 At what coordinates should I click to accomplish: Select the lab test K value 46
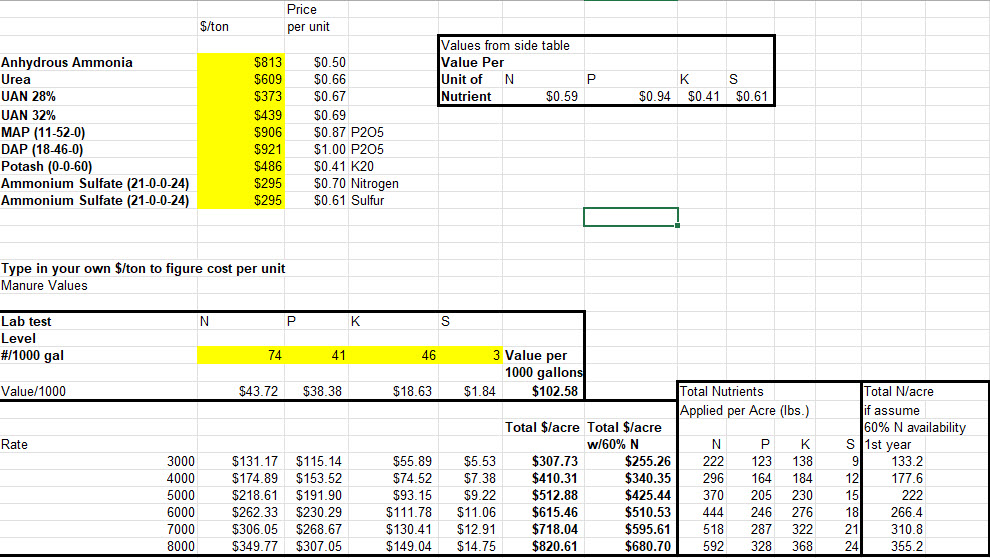pos(393,355)
